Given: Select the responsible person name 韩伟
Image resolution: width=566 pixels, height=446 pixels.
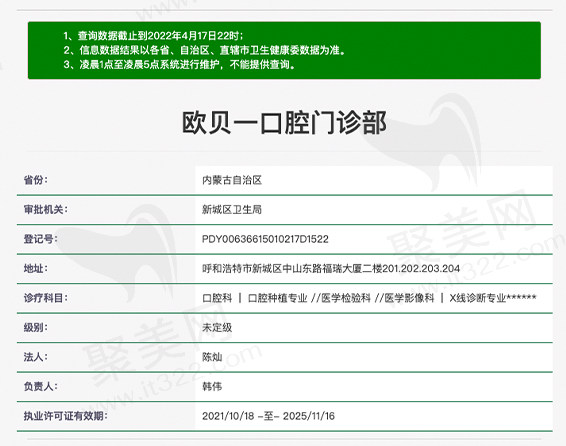Looking at the screenshot, I should tap(212, 387).
